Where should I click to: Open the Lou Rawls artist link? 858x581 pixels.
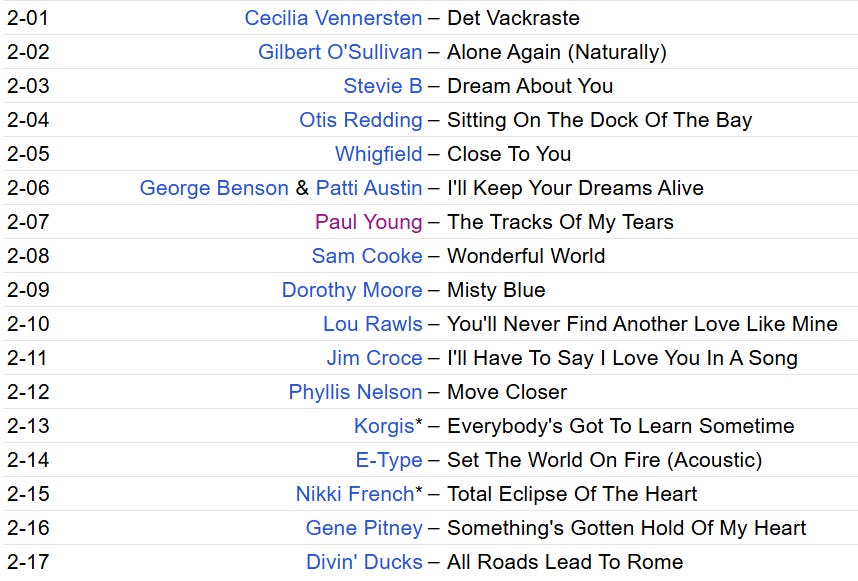tap(373, 324)
